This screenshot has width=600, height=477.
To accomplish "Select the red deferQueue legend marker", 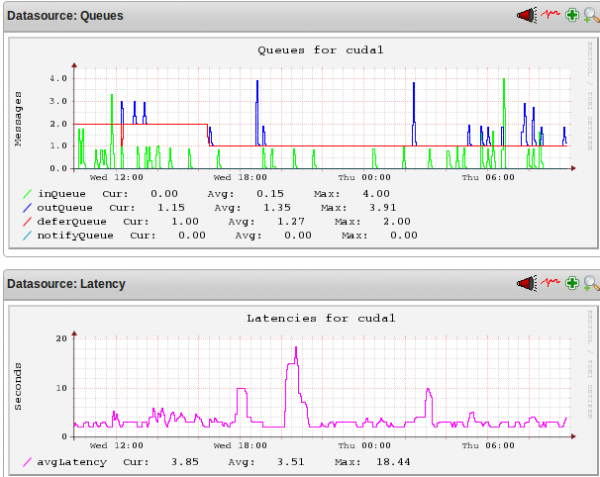I will pyautogui.click(x=26, y=221).
